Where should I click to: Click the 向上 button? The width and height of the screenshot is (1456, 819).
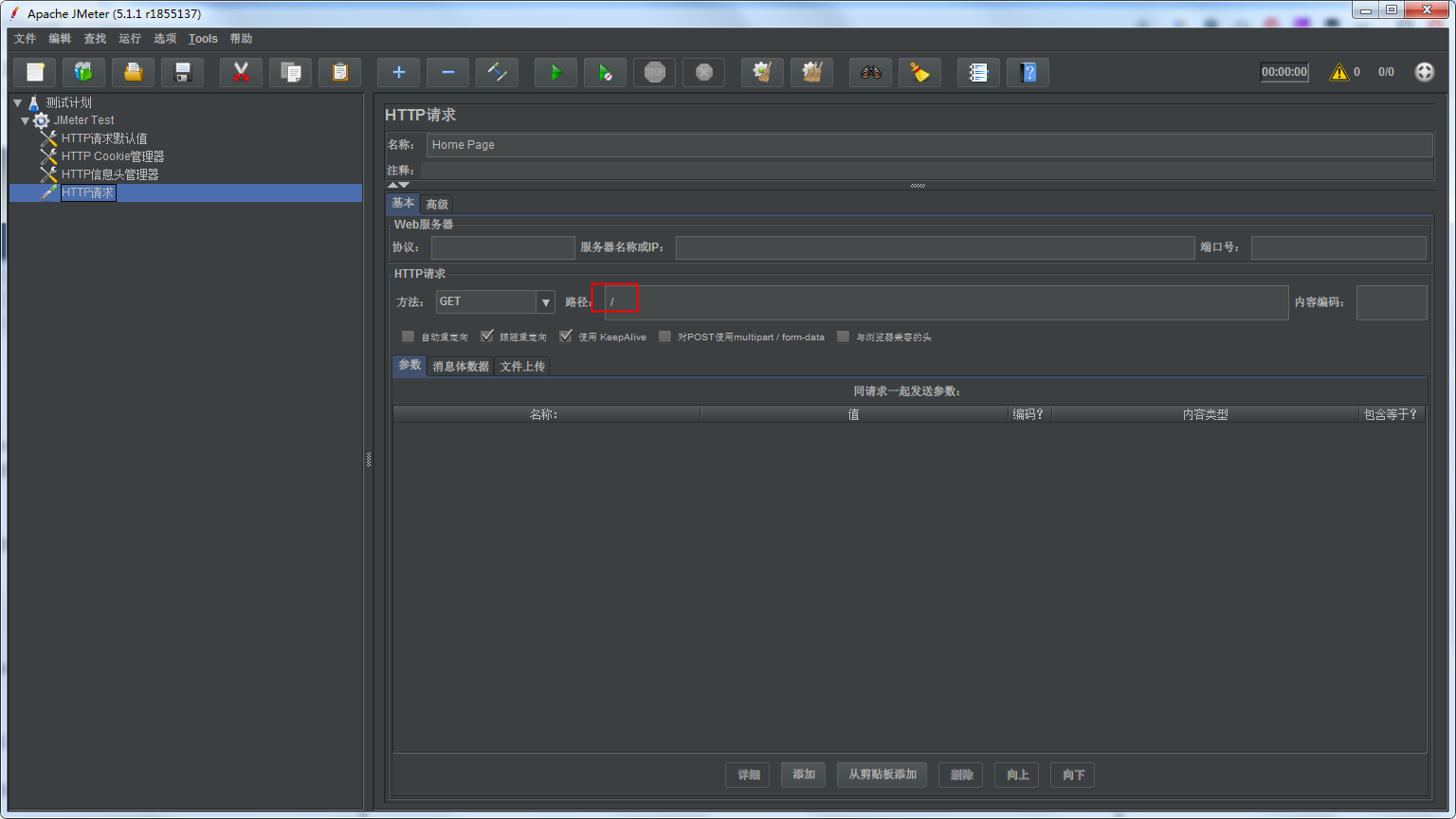point(1017,774)
